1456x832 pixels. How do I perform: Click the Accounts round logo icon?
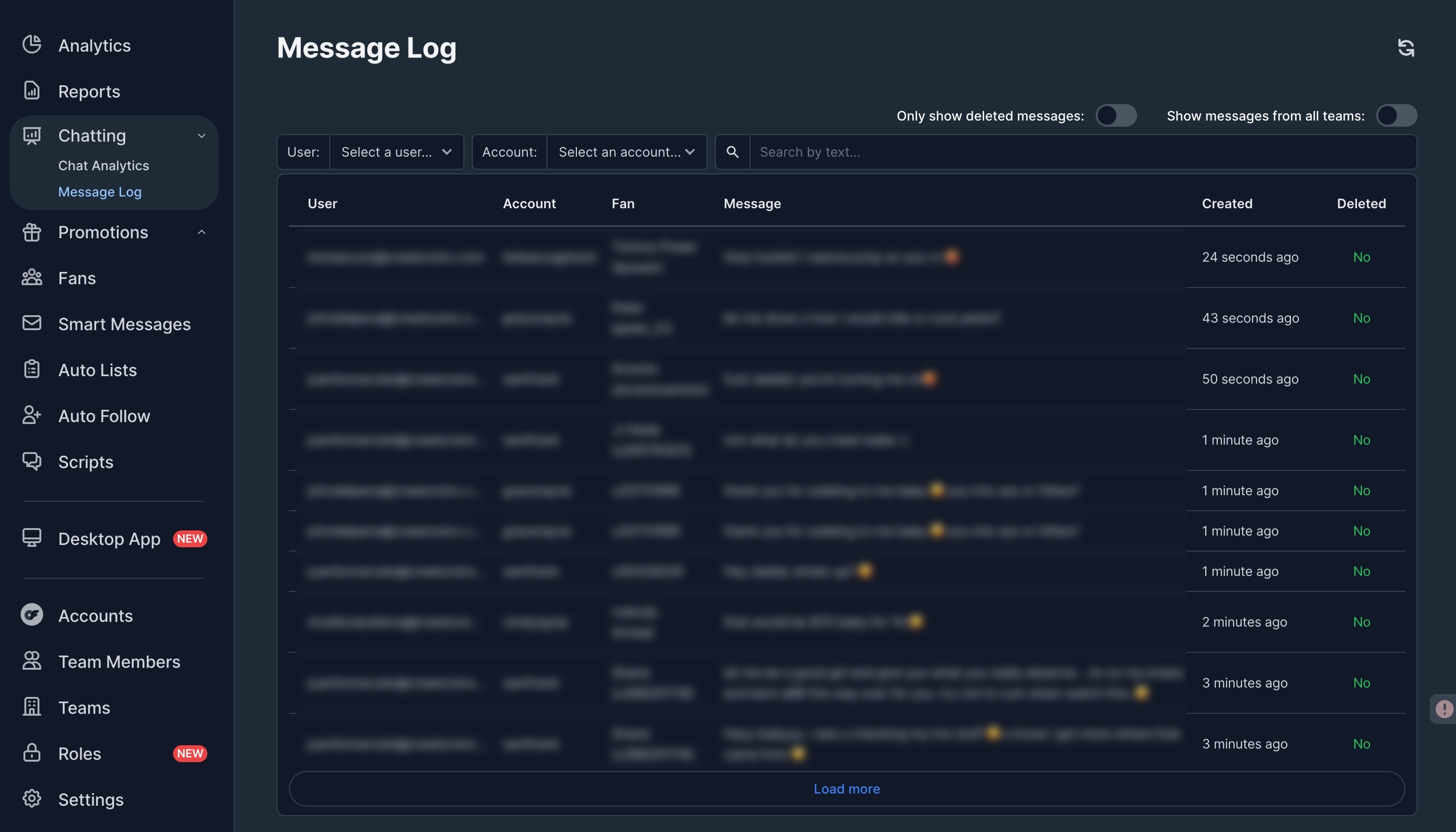click(x=32, y=615)
